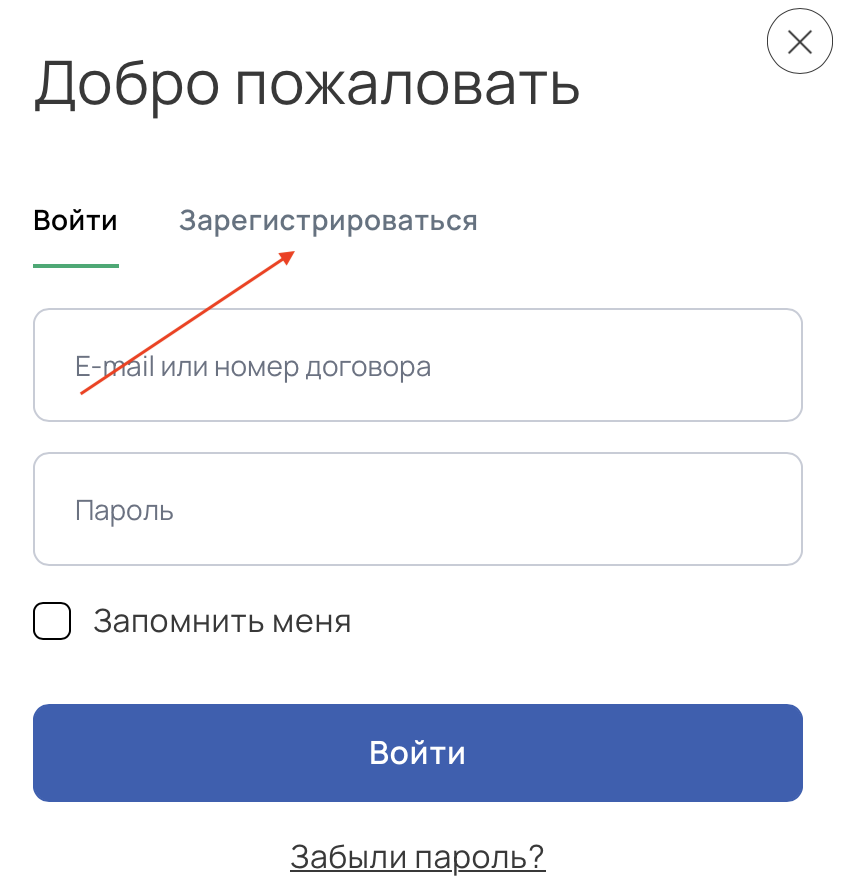Switch to the Зарегистрироваться tab

point(328,220)
